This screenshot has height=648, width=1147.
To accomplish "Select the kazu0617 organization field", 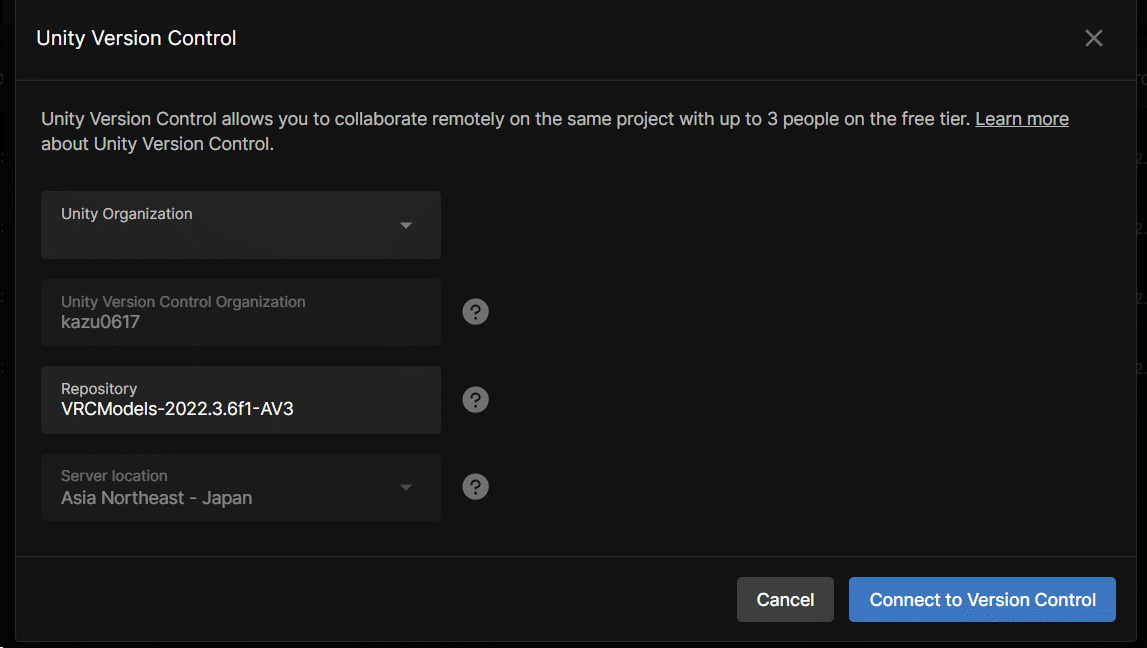I will click(241, 312).
